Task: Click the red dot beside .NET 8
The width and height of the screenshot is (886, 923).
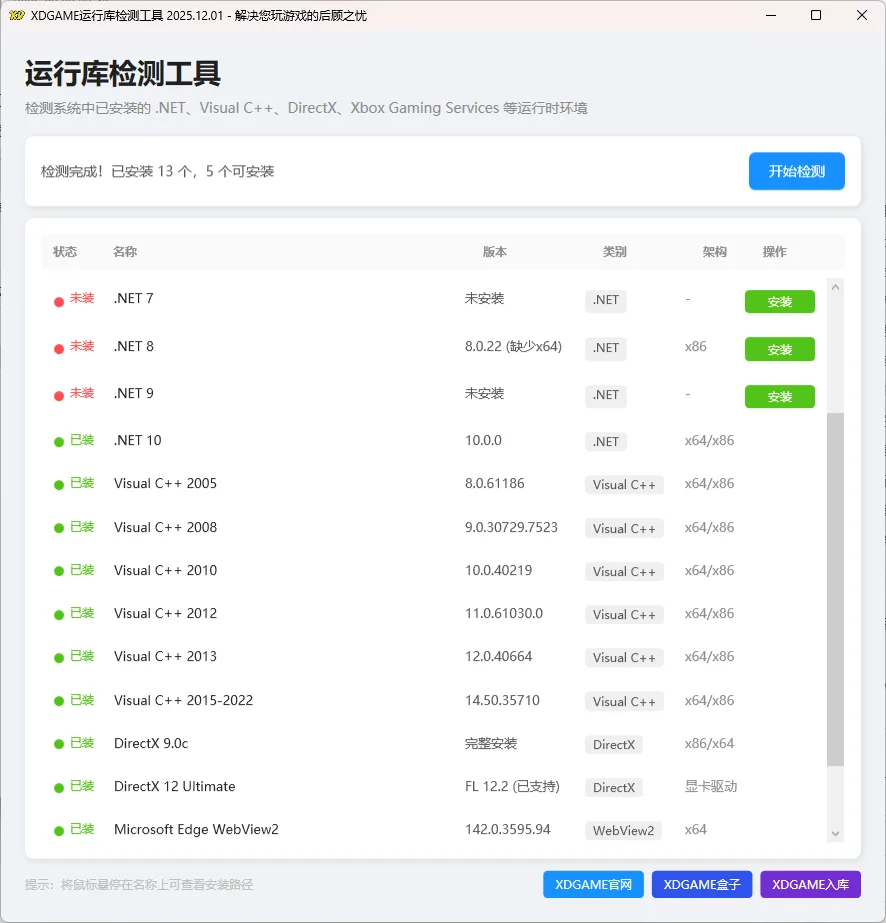Action: pos(58,348)
